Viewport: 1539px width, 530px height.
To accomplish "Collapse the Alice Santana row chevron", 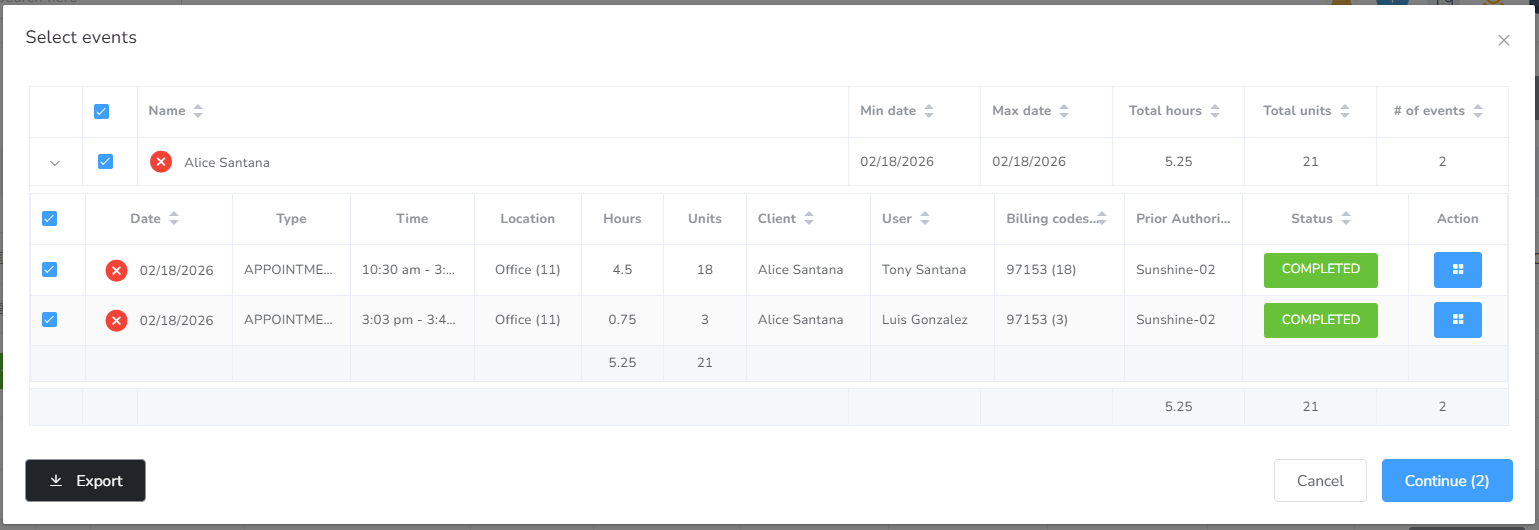I will pyautogui.click(x=55, y=162).
